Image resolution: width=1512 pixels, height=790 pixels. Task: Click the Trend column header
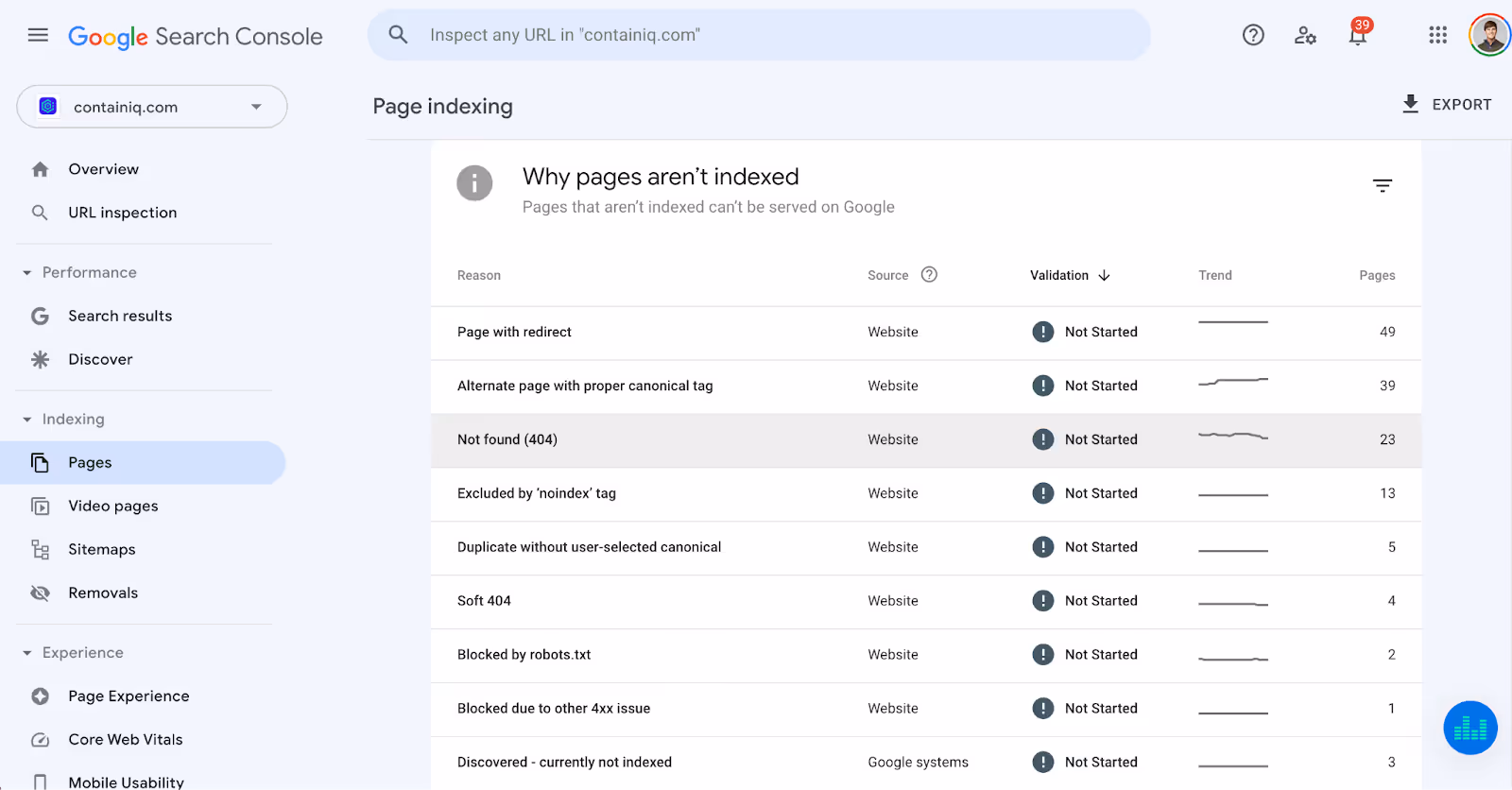(x=1215, y=275)
